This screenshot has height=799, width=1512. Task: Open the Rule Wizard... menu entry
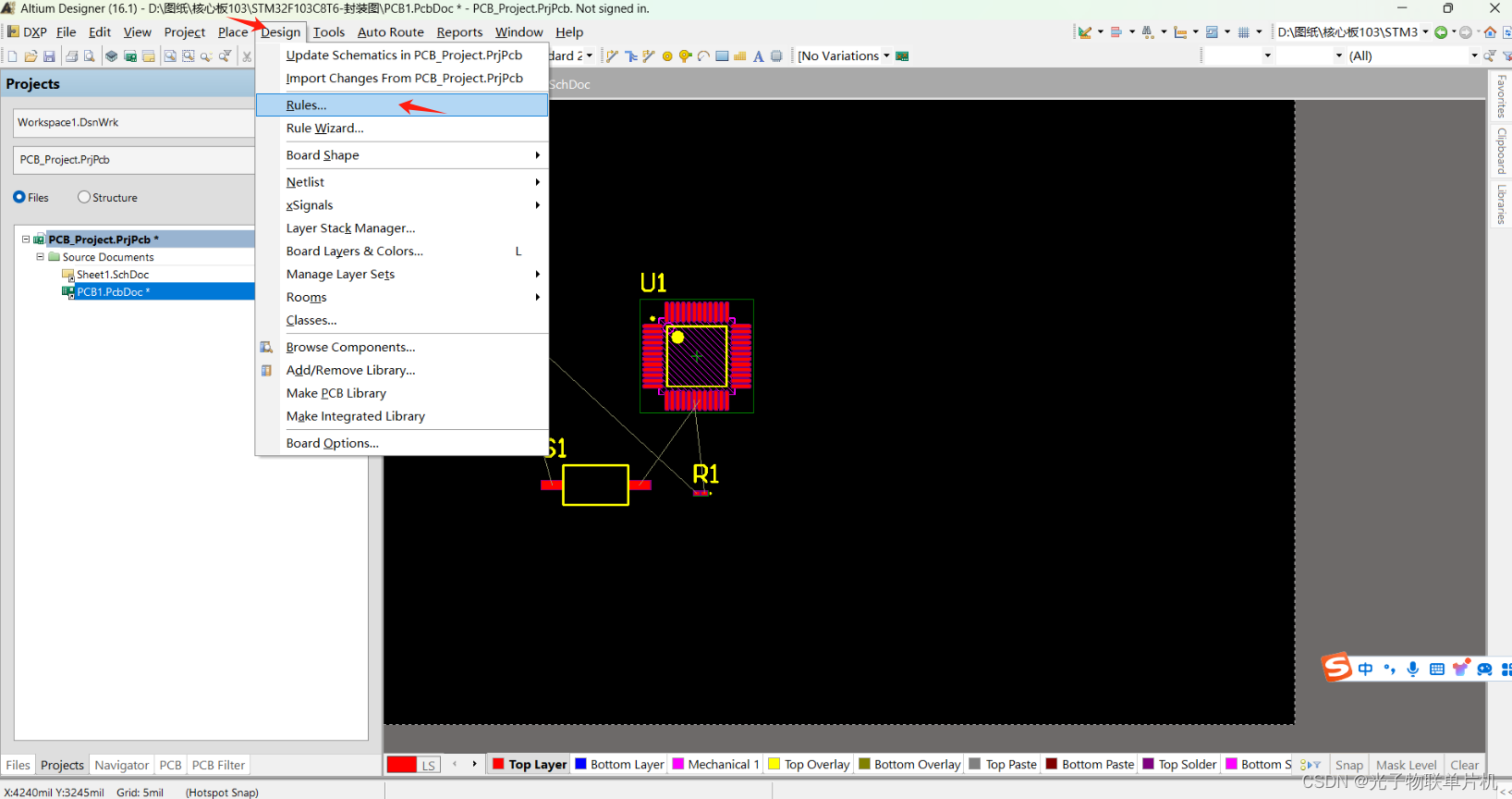pyautogui.click(x=402, y=129)
